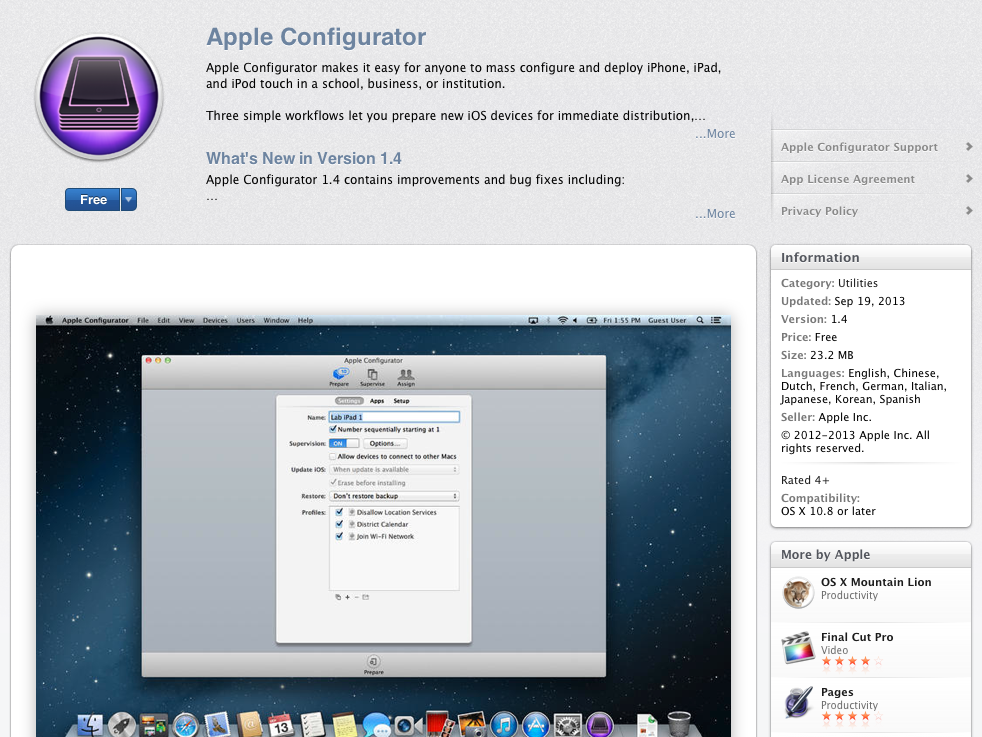
Task: Expand the arrow next to the Free button
Action: point(129,199)
